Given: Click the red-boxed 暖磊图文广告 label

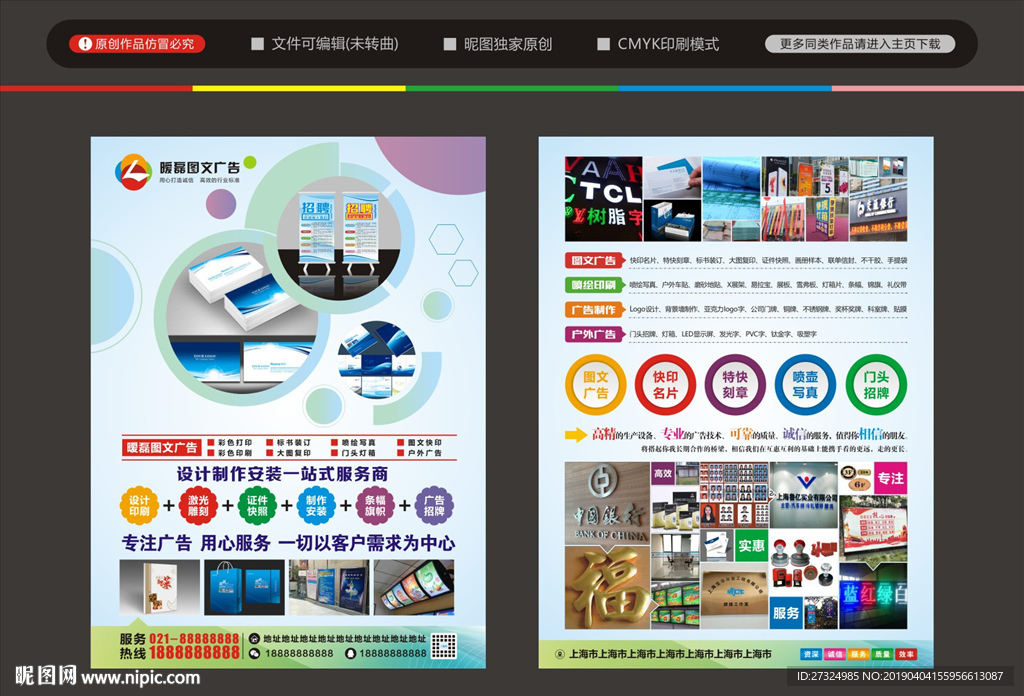Looking at the screenshot, I should [161, 447].
